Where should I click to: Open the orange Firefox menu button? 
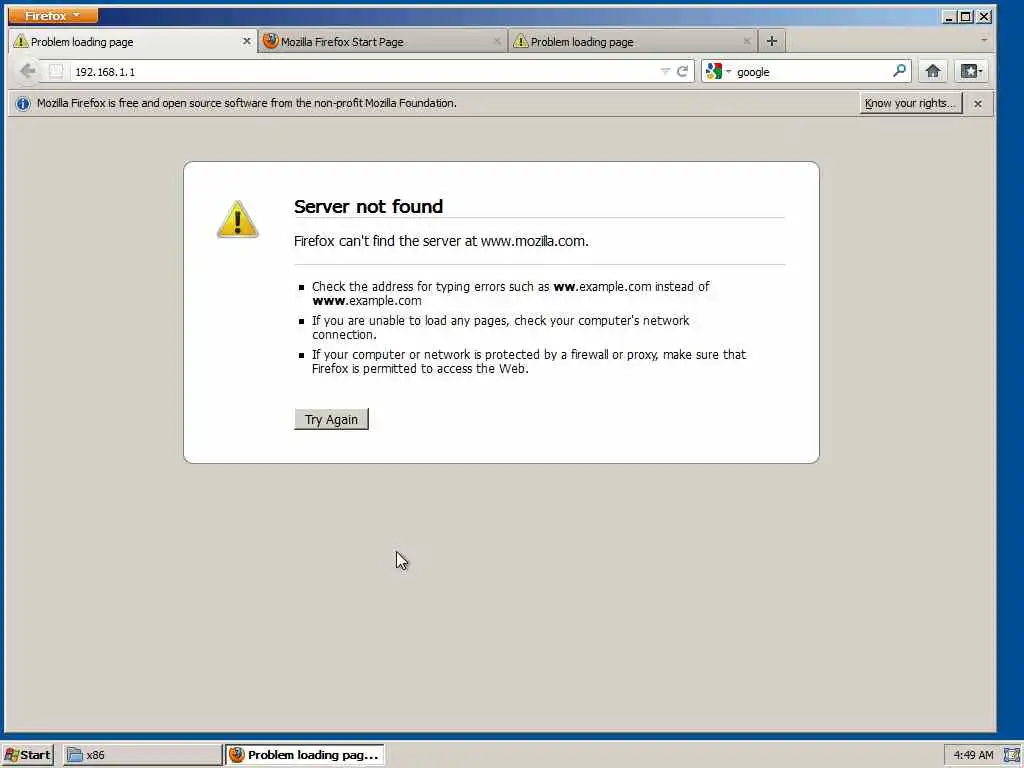pos(53,15)
